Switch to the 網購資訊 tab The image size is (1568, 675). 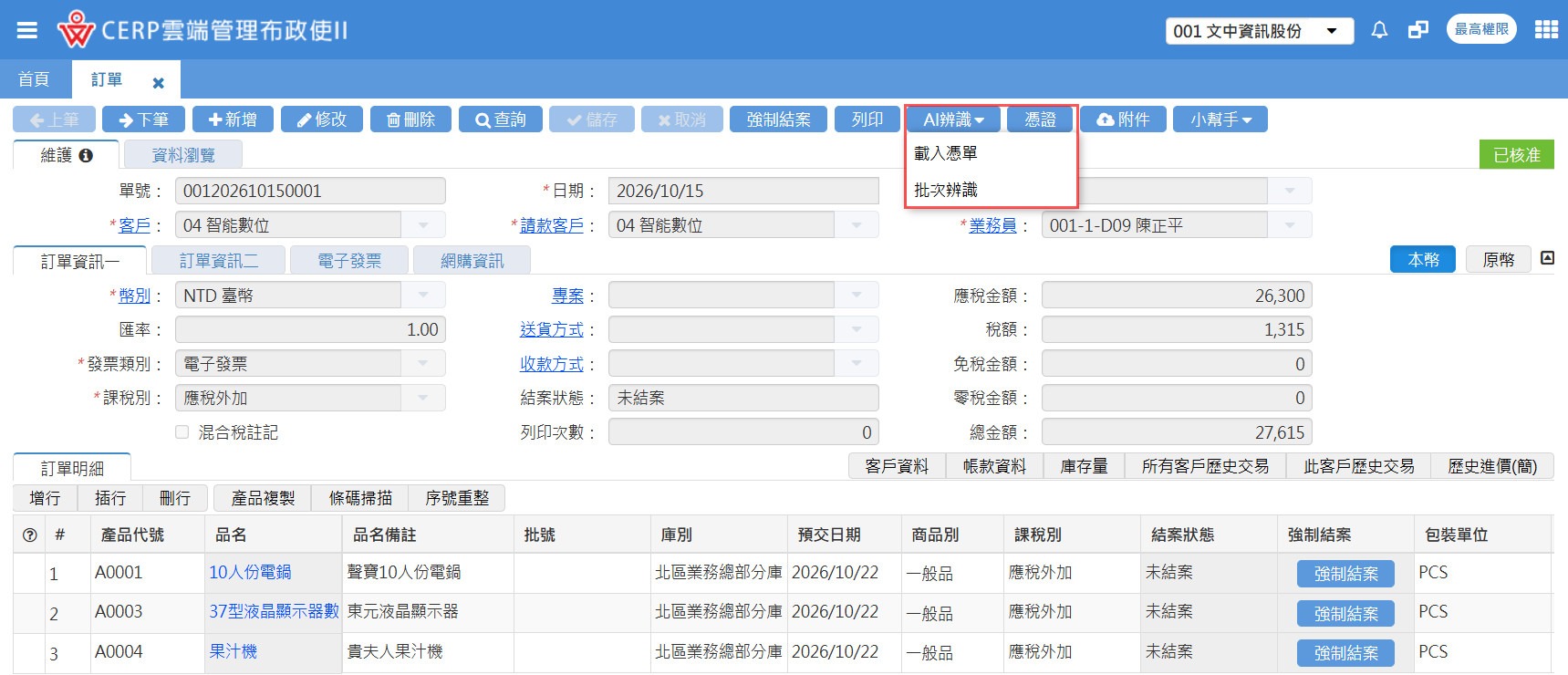click(472, 261)
